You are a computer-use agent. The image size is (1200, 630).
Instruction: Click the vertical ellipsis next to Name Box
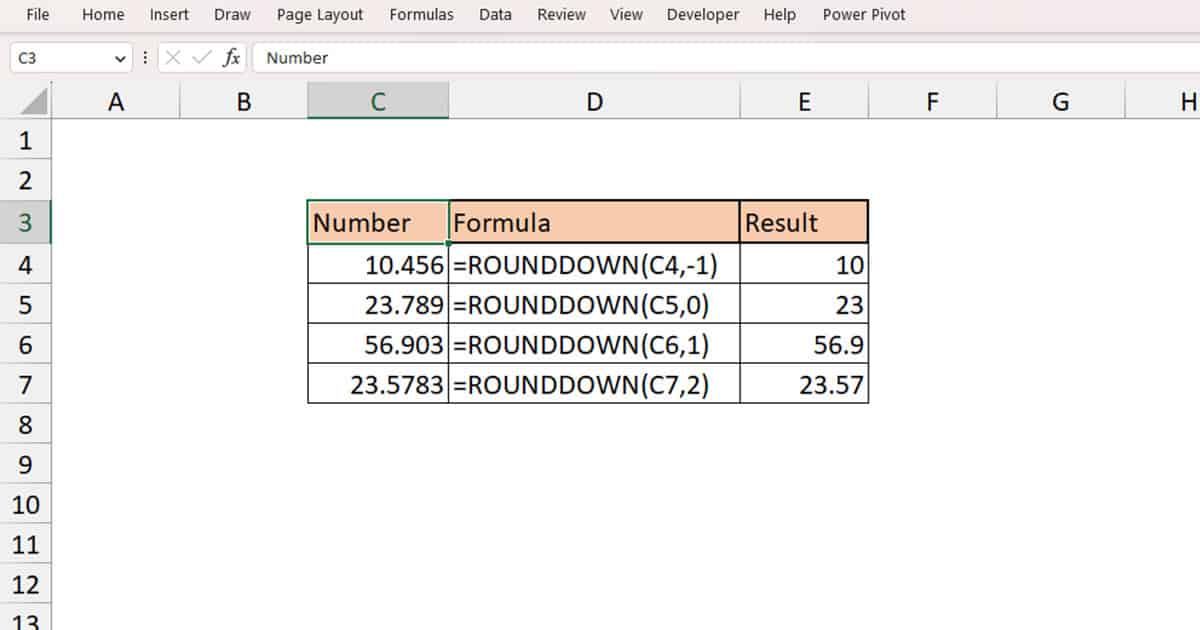[x=145, y=58]
